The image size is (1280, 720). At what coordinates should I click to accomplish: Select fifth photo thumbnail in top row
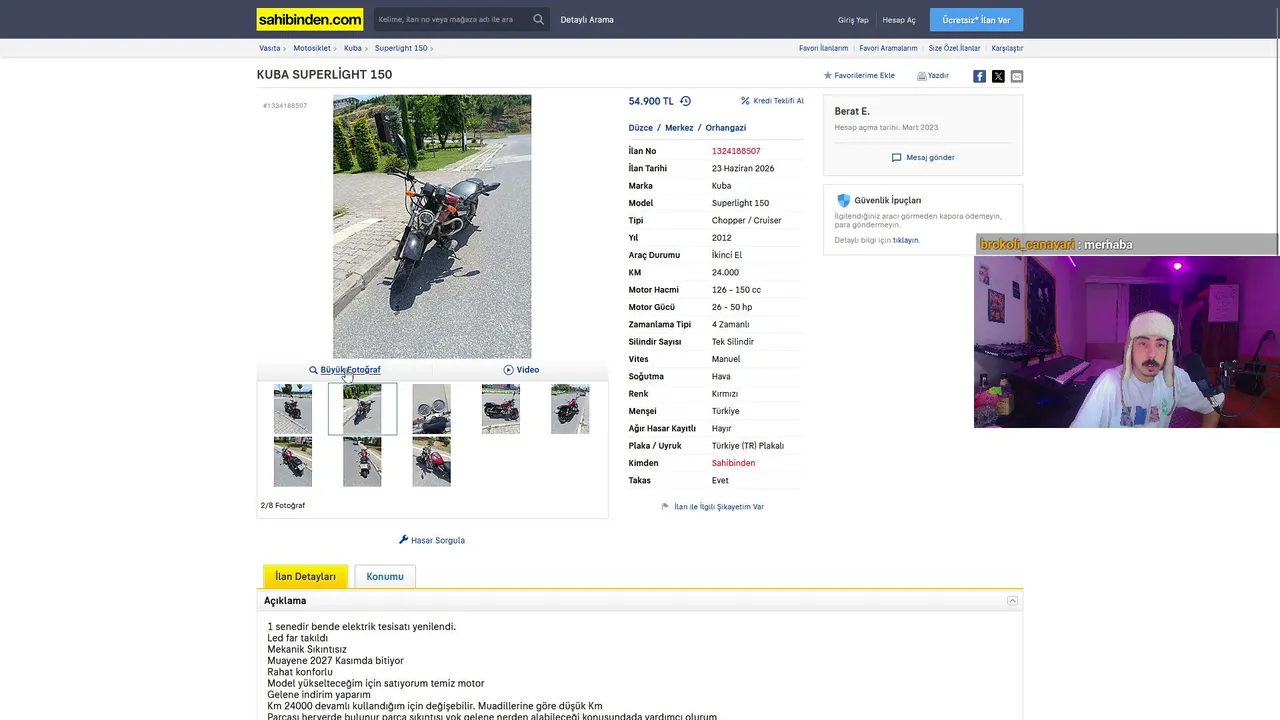pos(570,409)
